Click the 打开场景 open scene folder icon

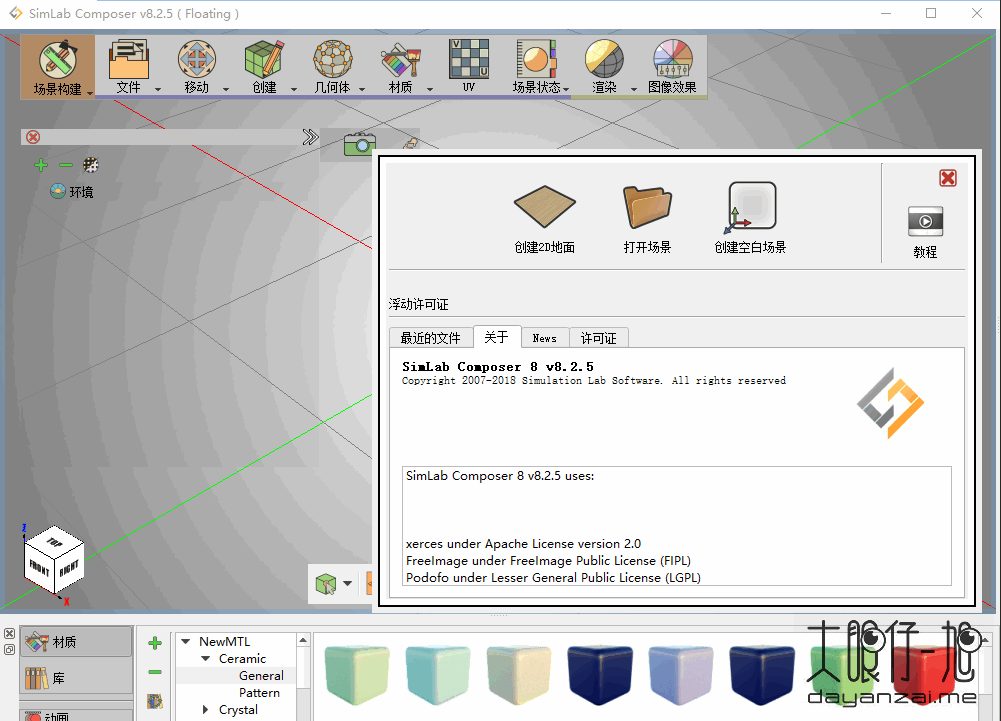pos(647,206)
